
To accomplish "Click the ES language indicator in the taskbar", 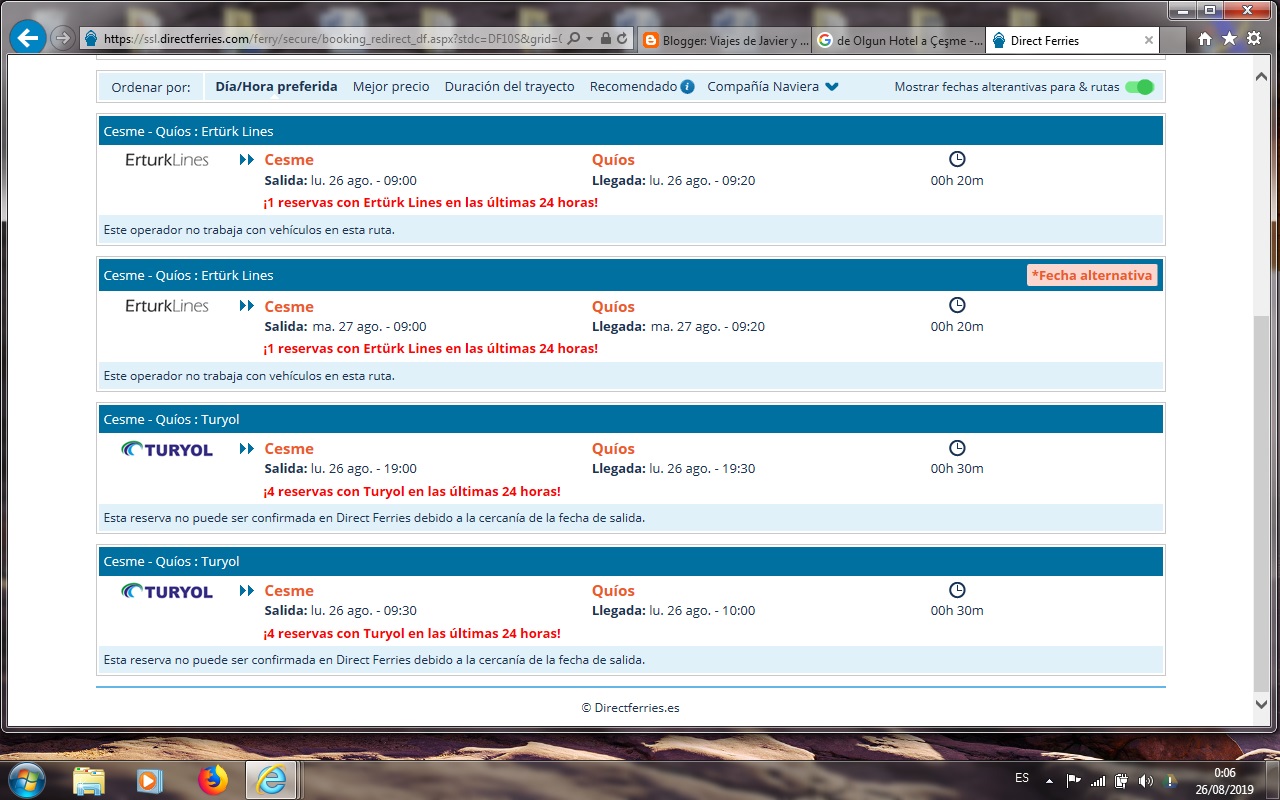I will pos(1022,778).
